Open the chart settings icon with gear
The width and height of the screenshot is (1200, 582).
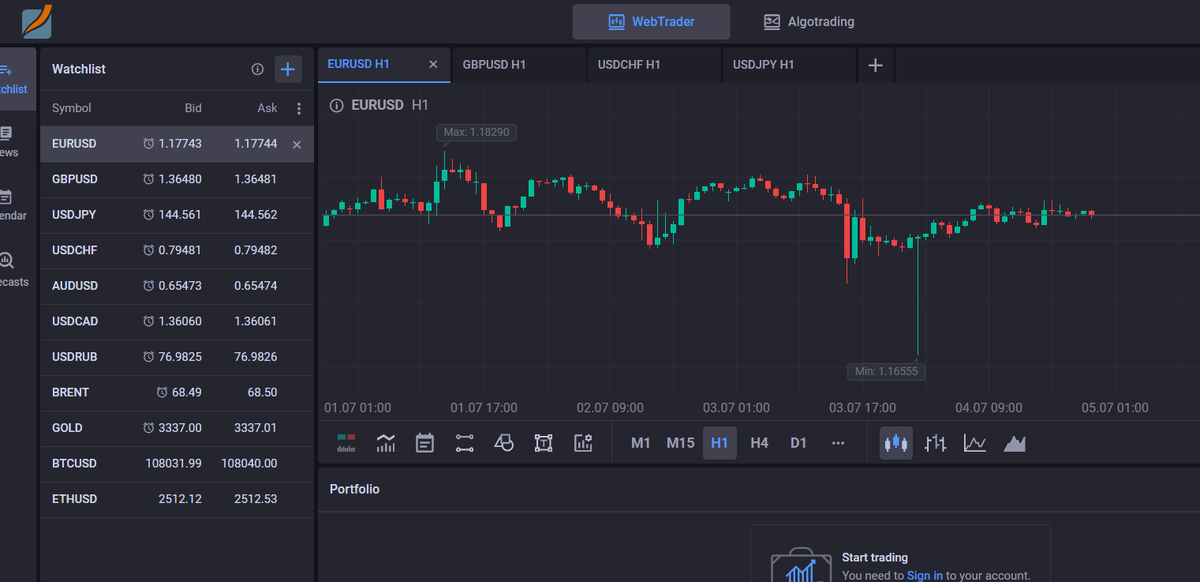pyautogui.click(x=584, y=443)
